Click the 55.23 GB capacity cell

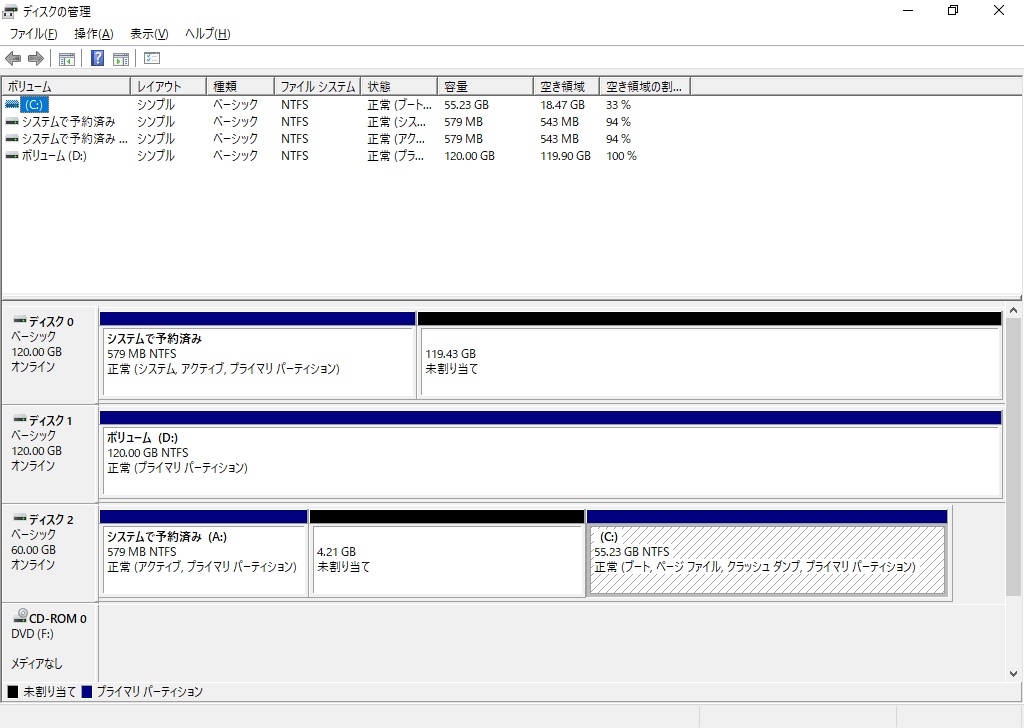466,104
